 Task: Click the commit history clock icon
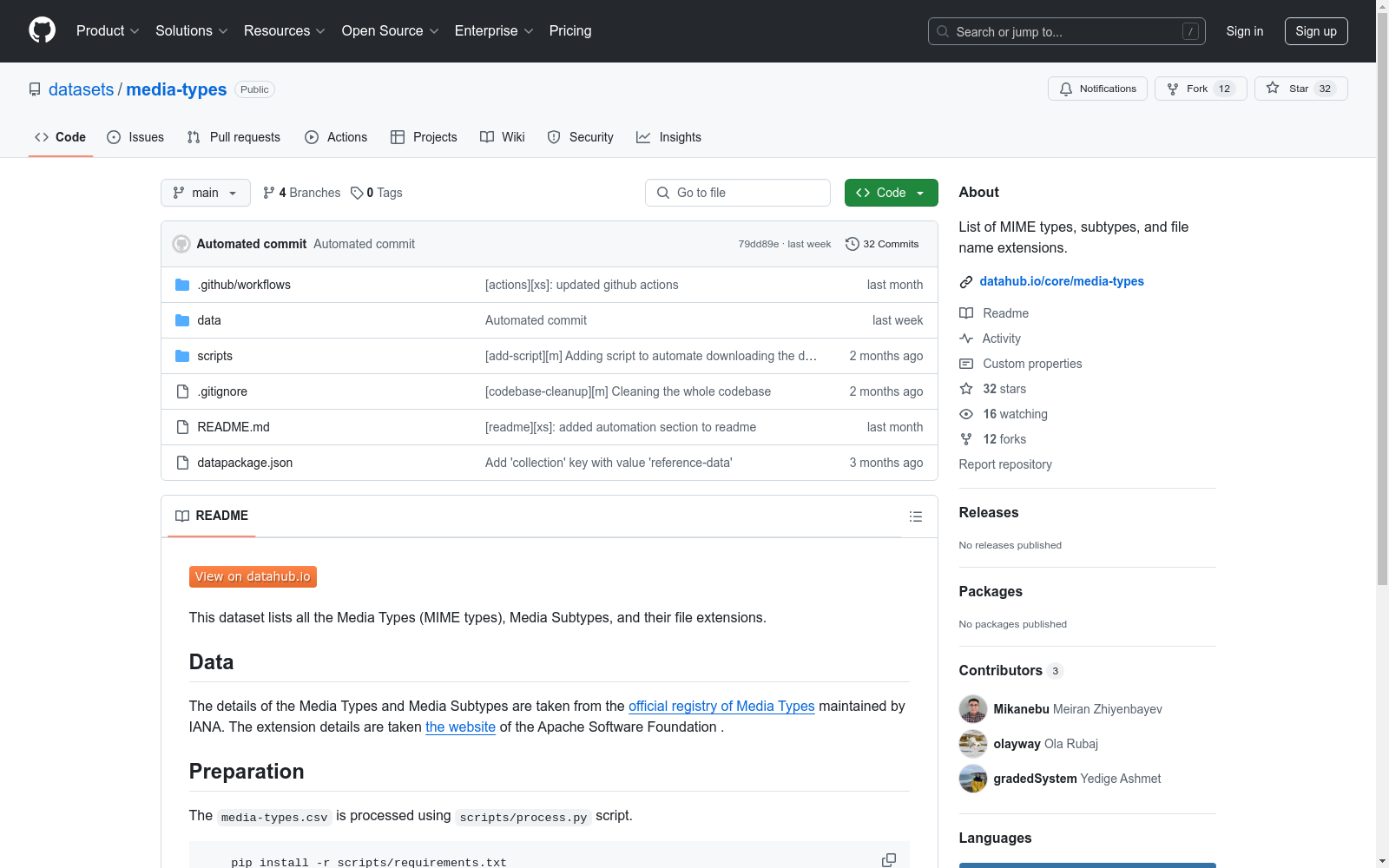point(852,244)
